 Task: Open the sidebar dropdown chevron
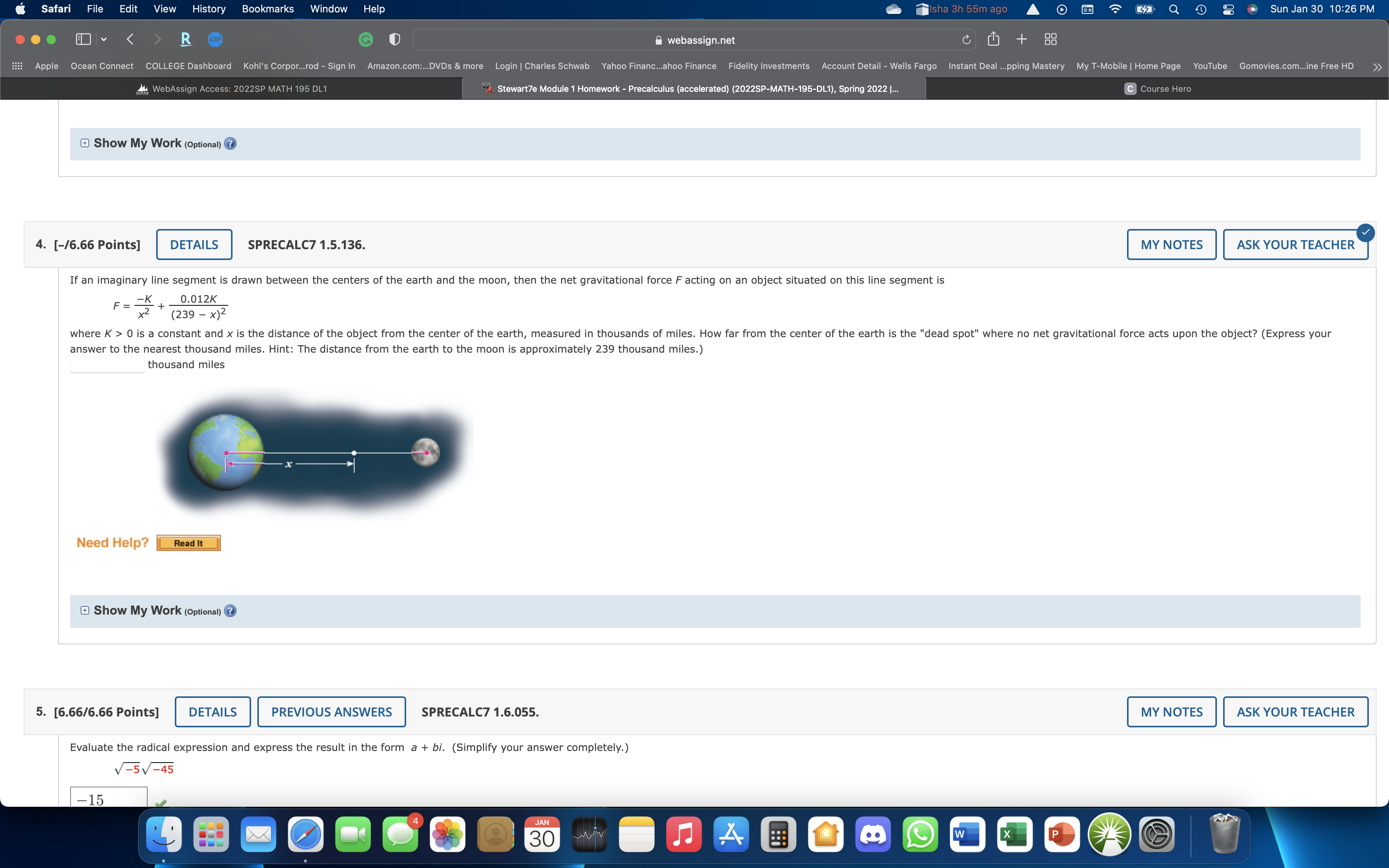[x=104, y=40]
